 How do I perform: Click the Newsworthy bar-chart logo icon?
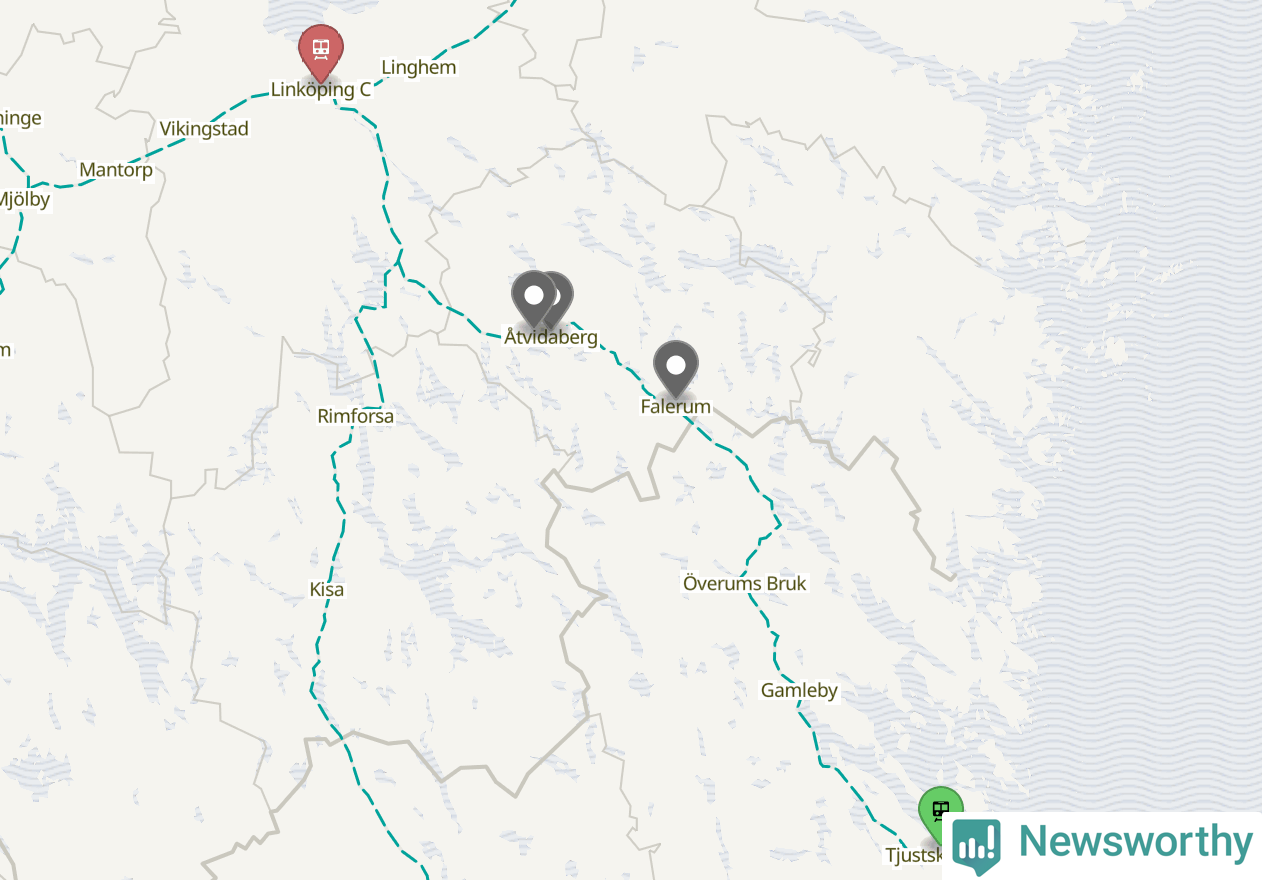(x=976, y=846)
